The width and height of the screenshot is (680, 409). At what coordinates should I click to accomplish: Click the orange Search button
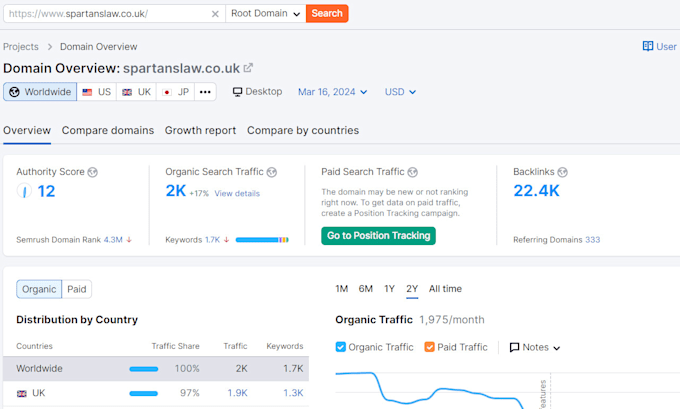(x=327, y=13)
